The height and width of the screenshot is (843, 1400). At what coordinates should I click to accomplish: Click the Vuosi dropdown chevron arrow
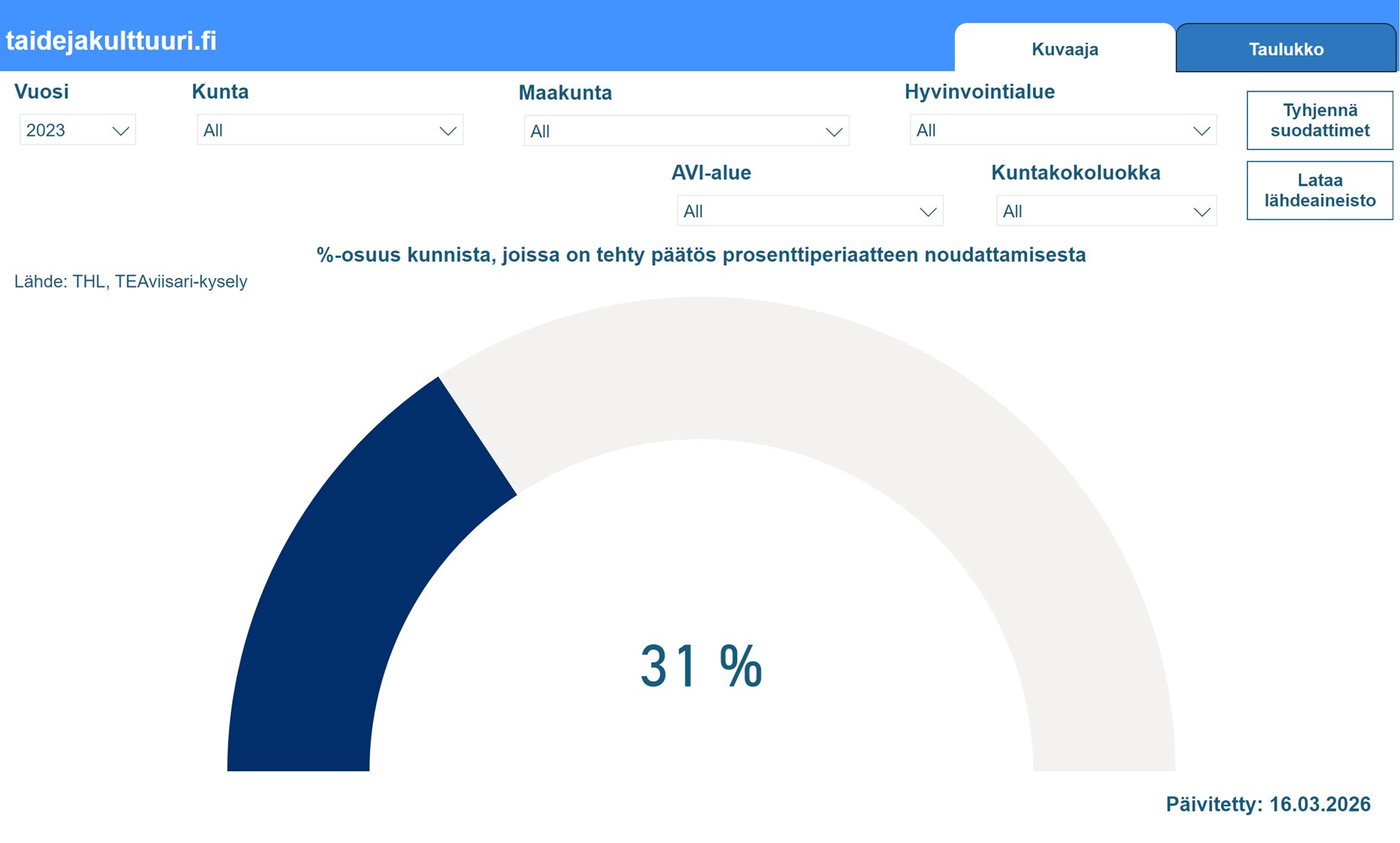121,131
